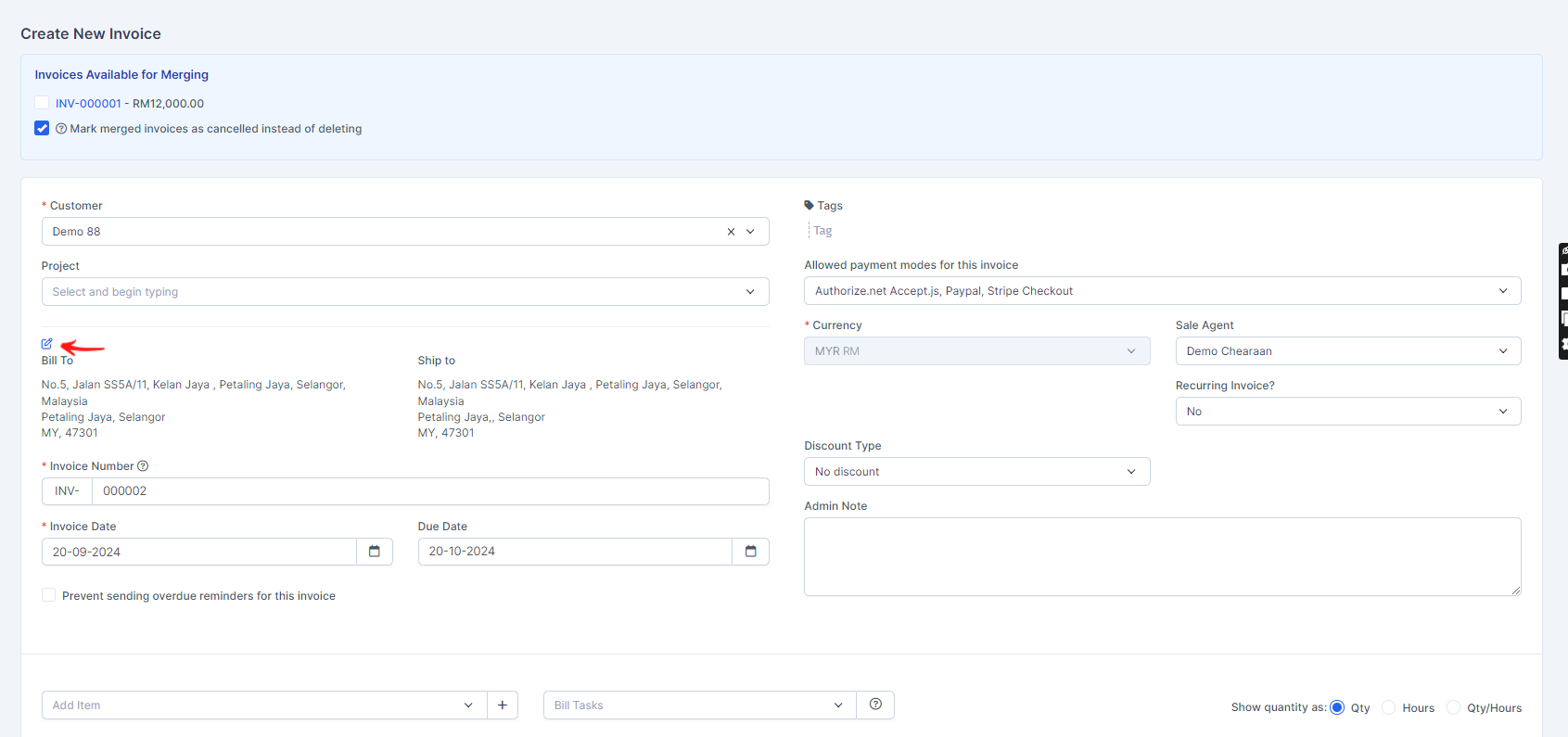Enable Prevent sending overdue reminders checkbox
Image resolution: width=1568 pixels, height=737 pixels.
point(48,595)
